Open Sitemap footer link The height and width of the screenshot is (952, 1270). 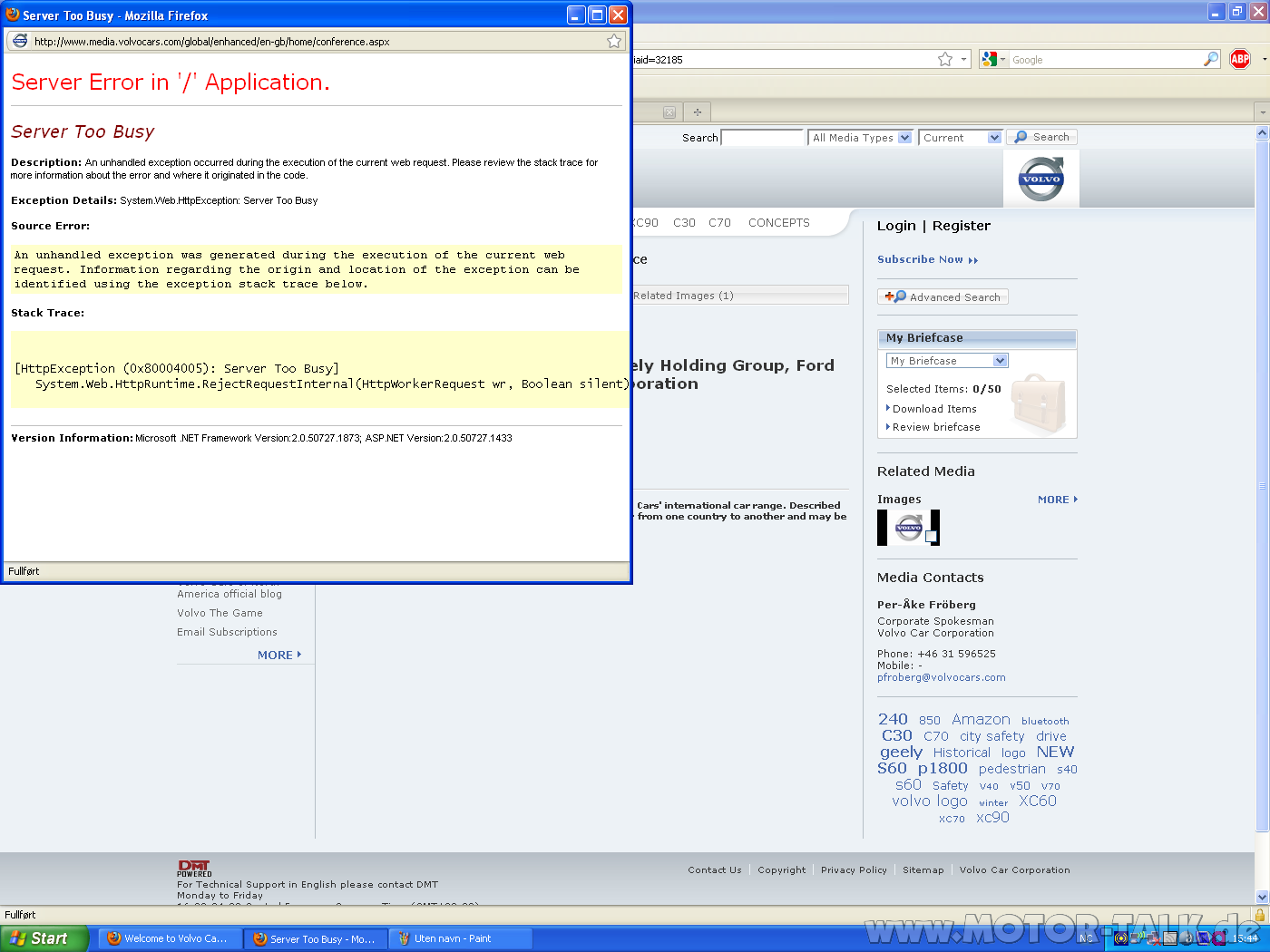tap(923, 870)
